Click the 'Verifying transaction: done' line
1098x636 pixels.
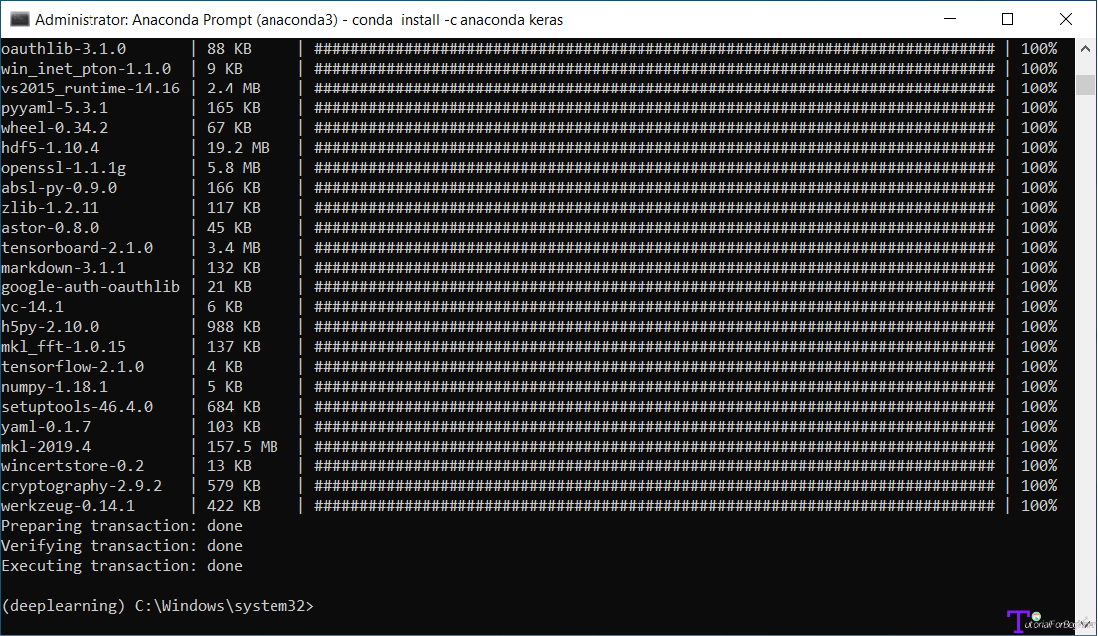click(122, 546)
